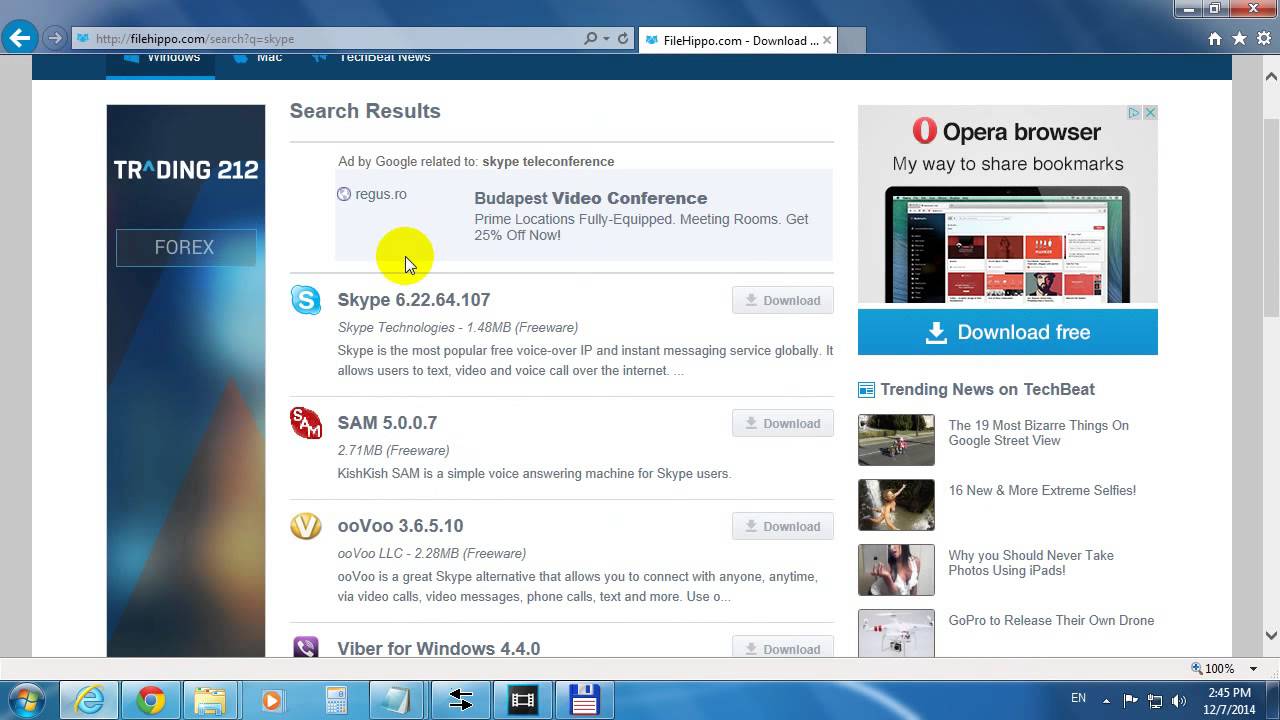Click the Google Street View article thumbnail
This screenshot has width=1280, height=720.
click(896, 440)
